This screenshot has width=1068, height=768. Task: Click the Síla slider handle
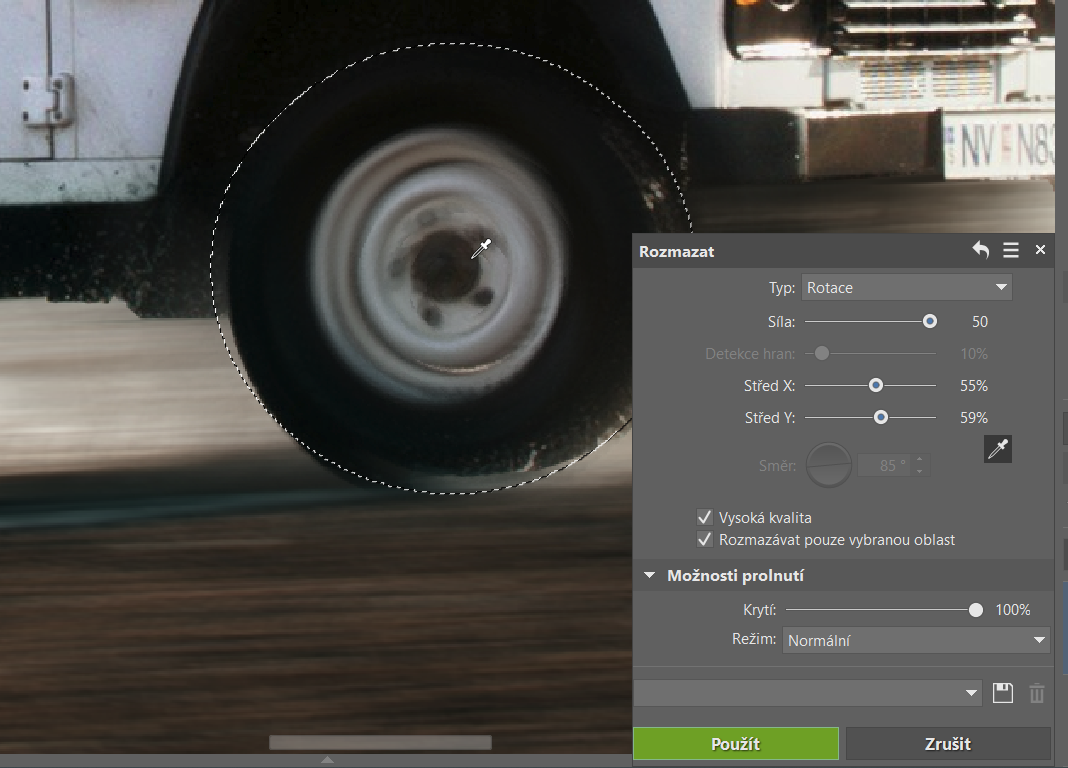[930, 322]
